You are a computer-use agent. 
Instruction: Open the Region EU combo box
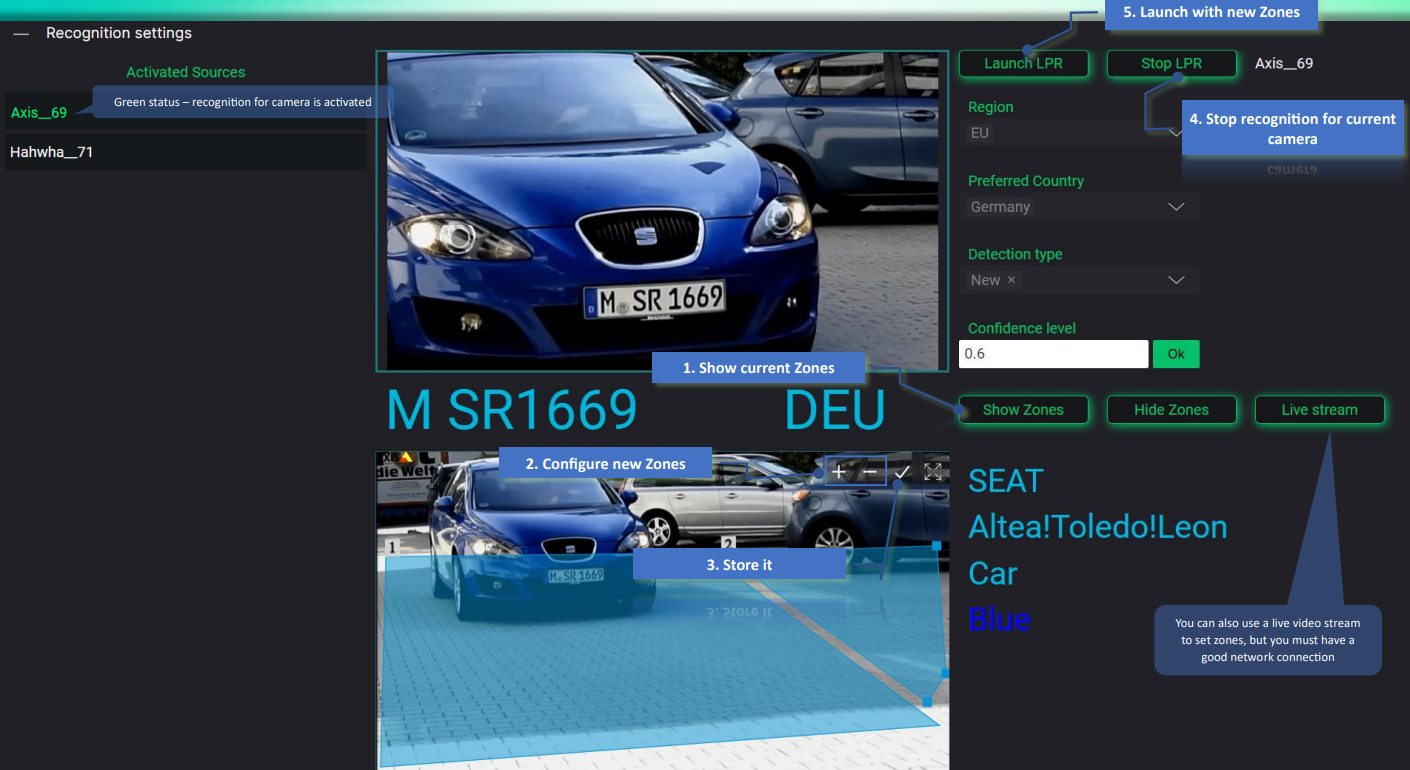click(1079, 133)
